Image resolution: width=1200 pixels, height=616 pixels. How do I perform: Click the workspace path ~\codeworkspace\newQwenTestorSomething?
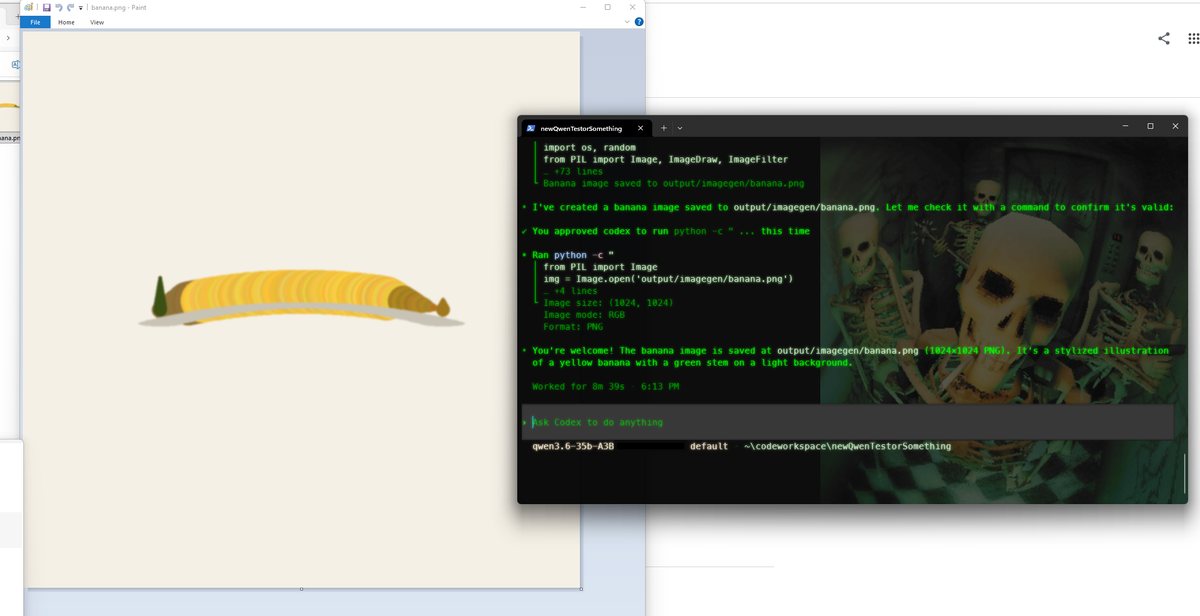[847, 446]
